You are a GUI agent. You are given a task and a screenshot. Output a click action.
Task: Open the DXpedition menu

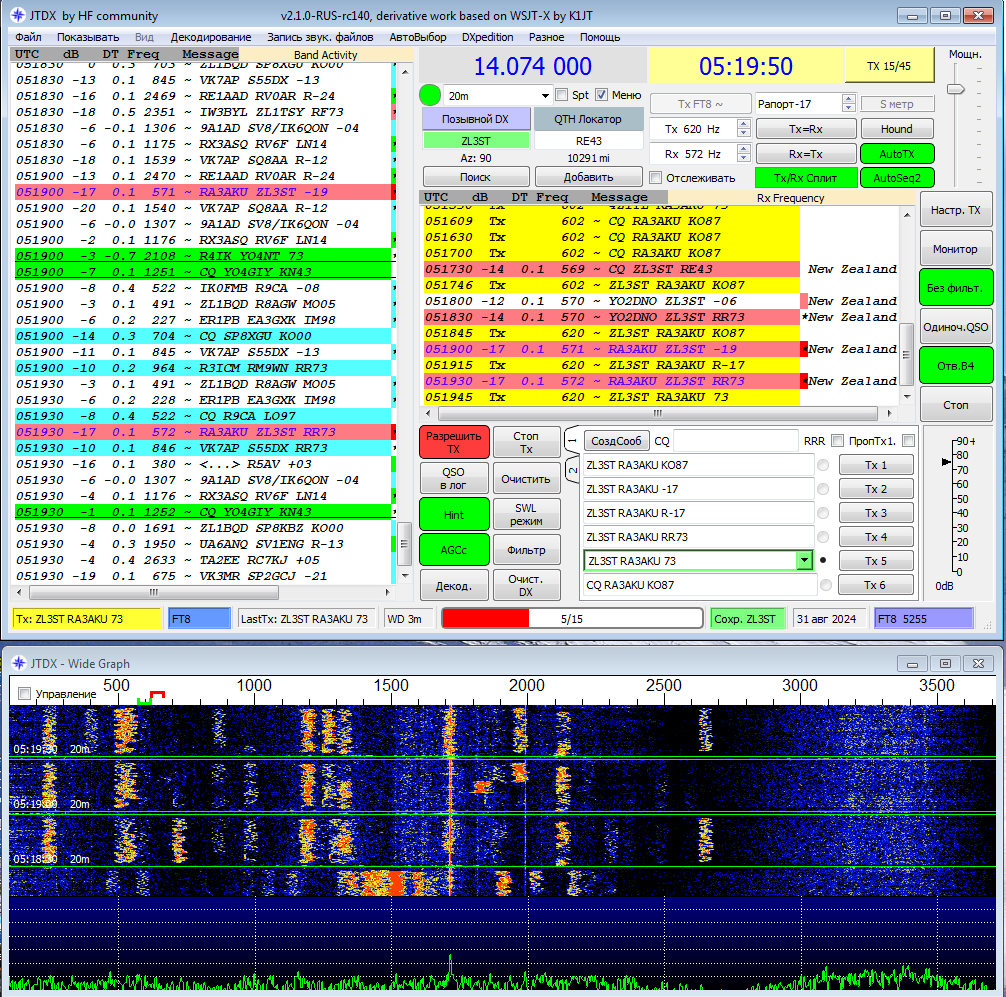click(488, 37)
